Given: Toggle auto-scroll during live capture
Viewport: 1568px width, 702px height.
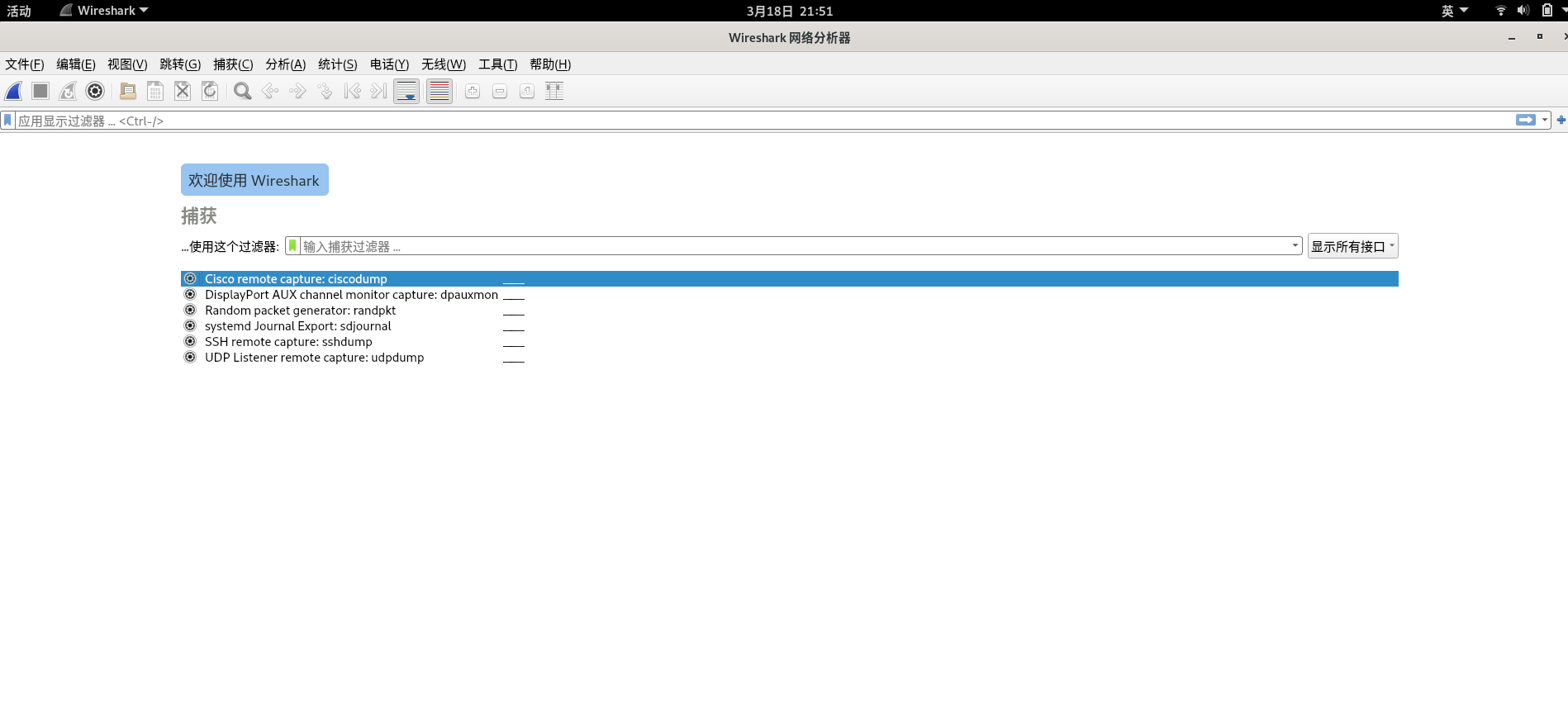Looking at the screenshot, I should pos(406,91).
